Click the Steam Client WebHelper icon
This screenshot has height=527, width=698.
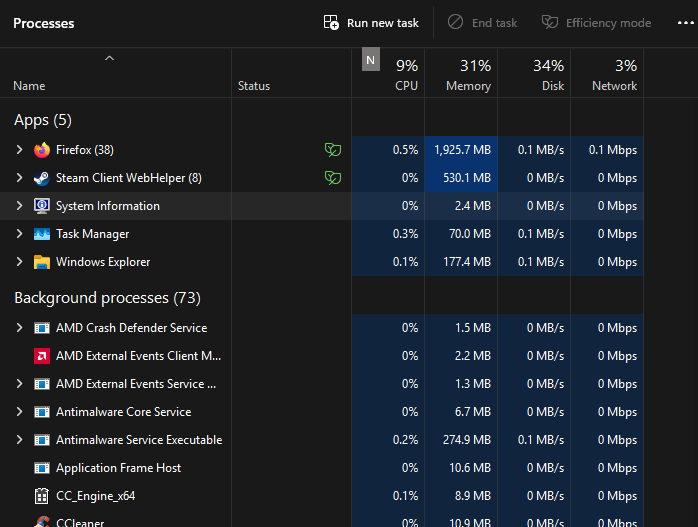coord(42,178)
